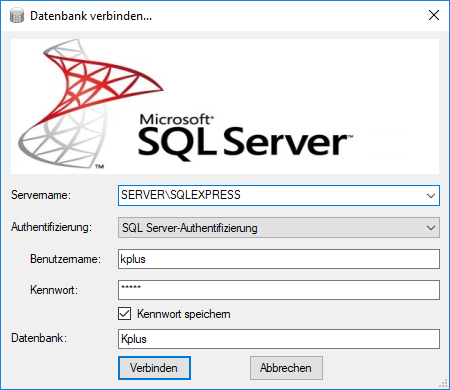Close the Datenbank verbinden dialog
Image resolution: width=450 pixels, height=390 pixels.
pyautogui.click(x=434, y=15)
